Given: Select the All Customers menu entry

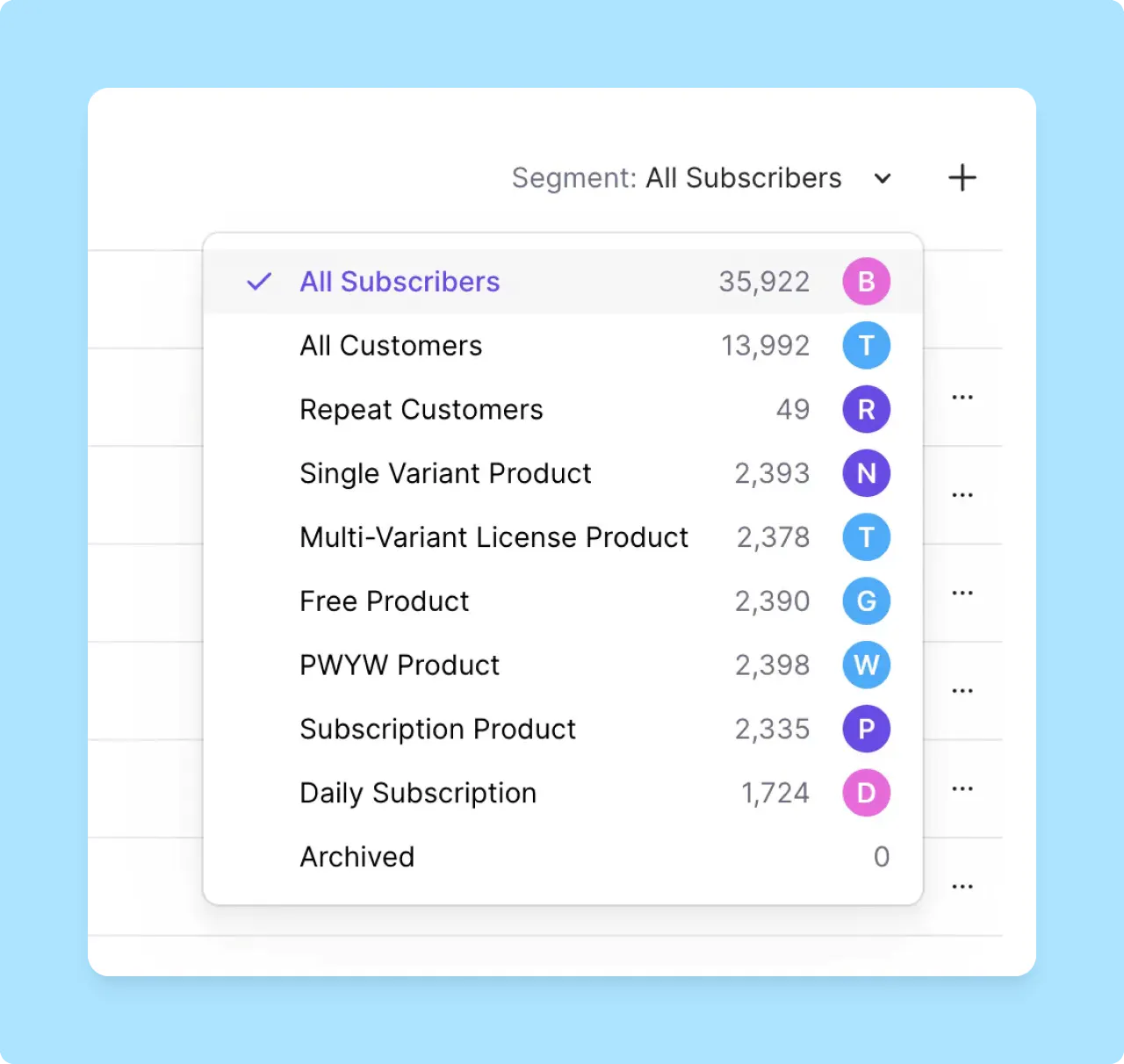Looking at the screenshot, I should 391,345.
